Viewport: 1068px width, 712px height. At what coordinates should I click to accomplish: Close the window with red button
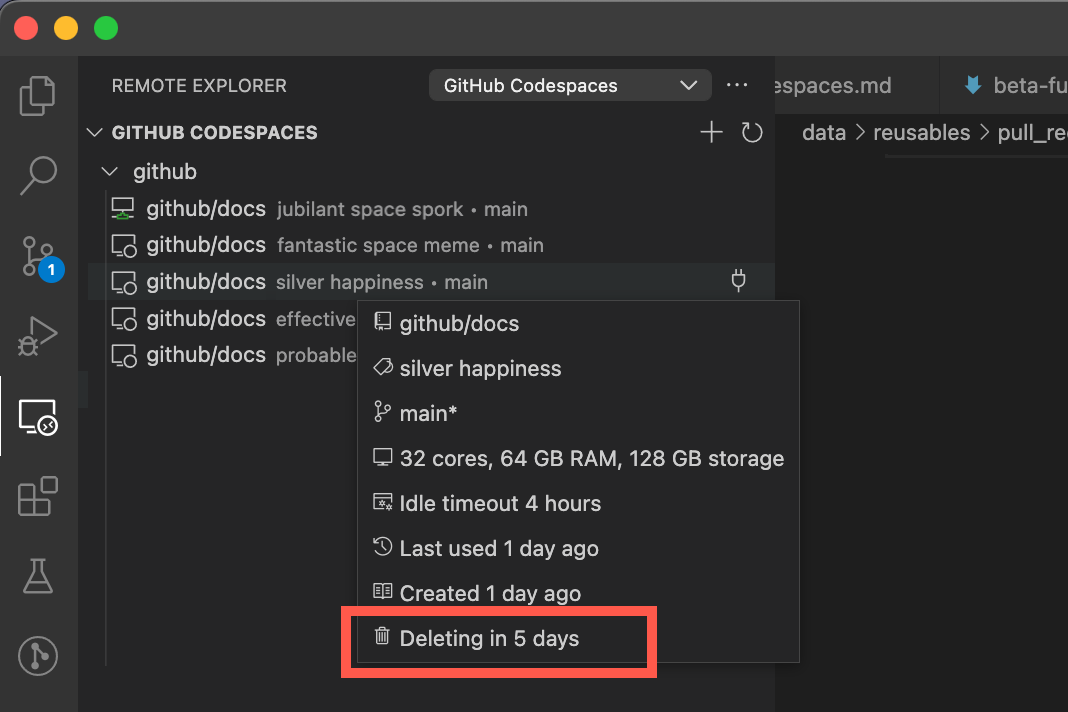click(x=26, y=29)
